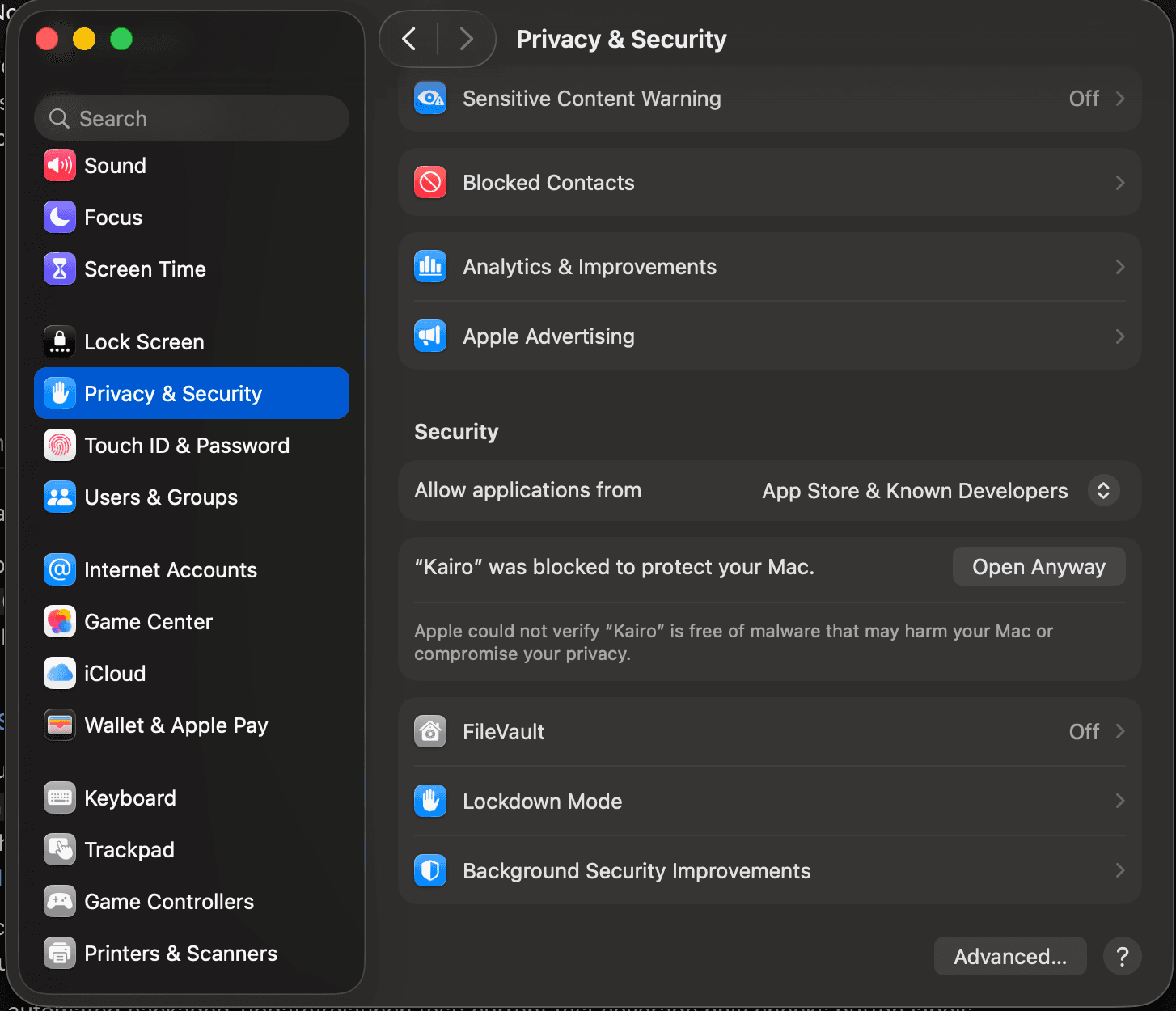Screen dimensions: 1176x1011
Task: Click the Apple Advertising megaphone icon
Action: tap(430, 336)
